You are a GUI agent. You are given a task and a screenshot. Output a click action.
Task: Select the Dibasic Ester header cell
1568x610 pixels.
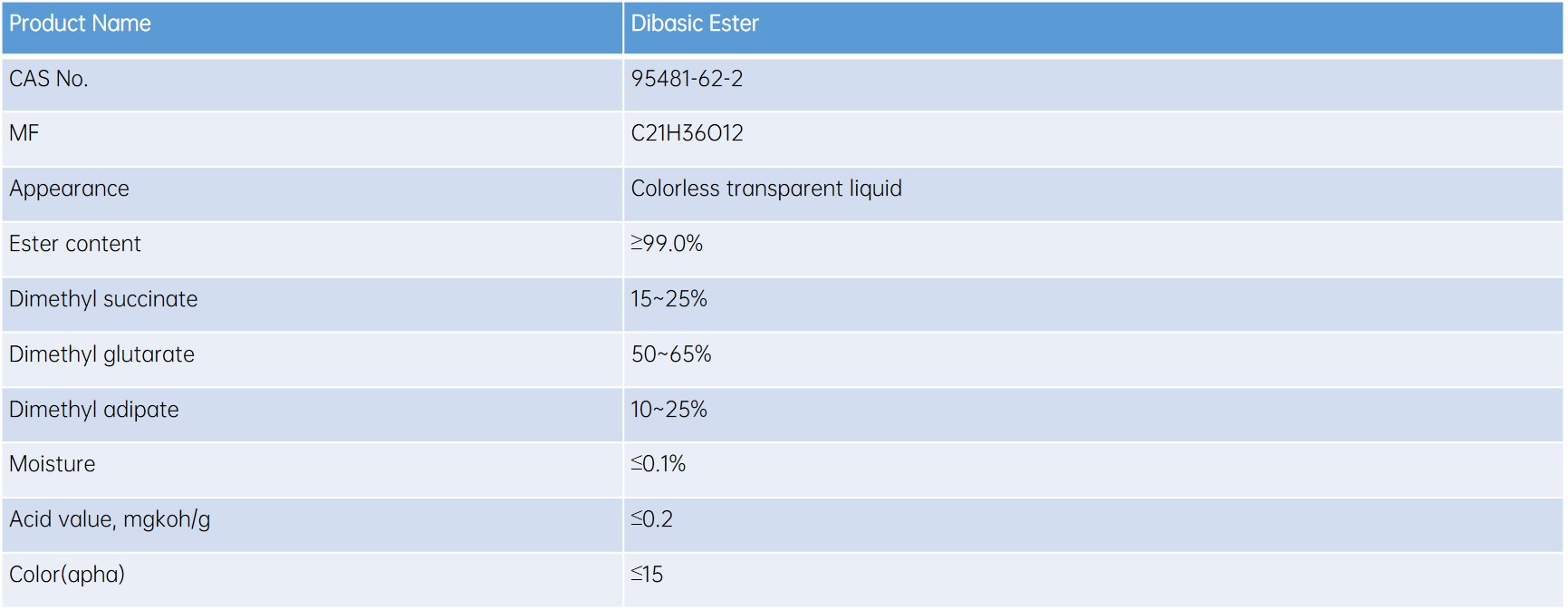coord(695,24)
